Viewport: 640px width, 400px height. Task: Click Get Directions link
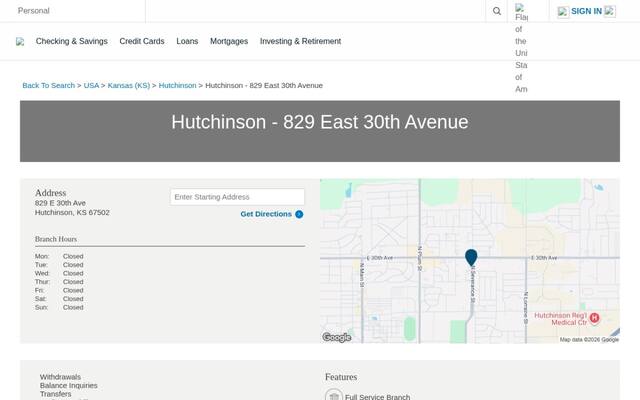pyautogui.click(x=266, y=214)
